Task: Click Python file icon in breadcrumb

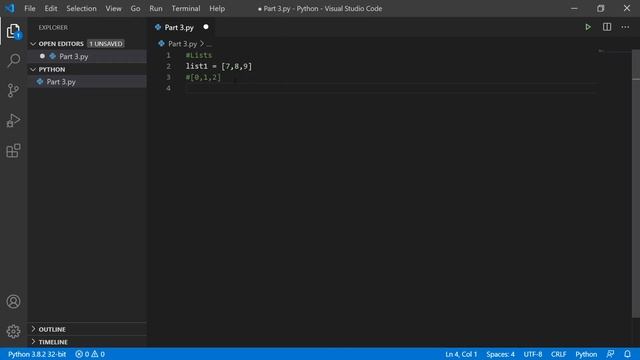Action: click(162, 44)
